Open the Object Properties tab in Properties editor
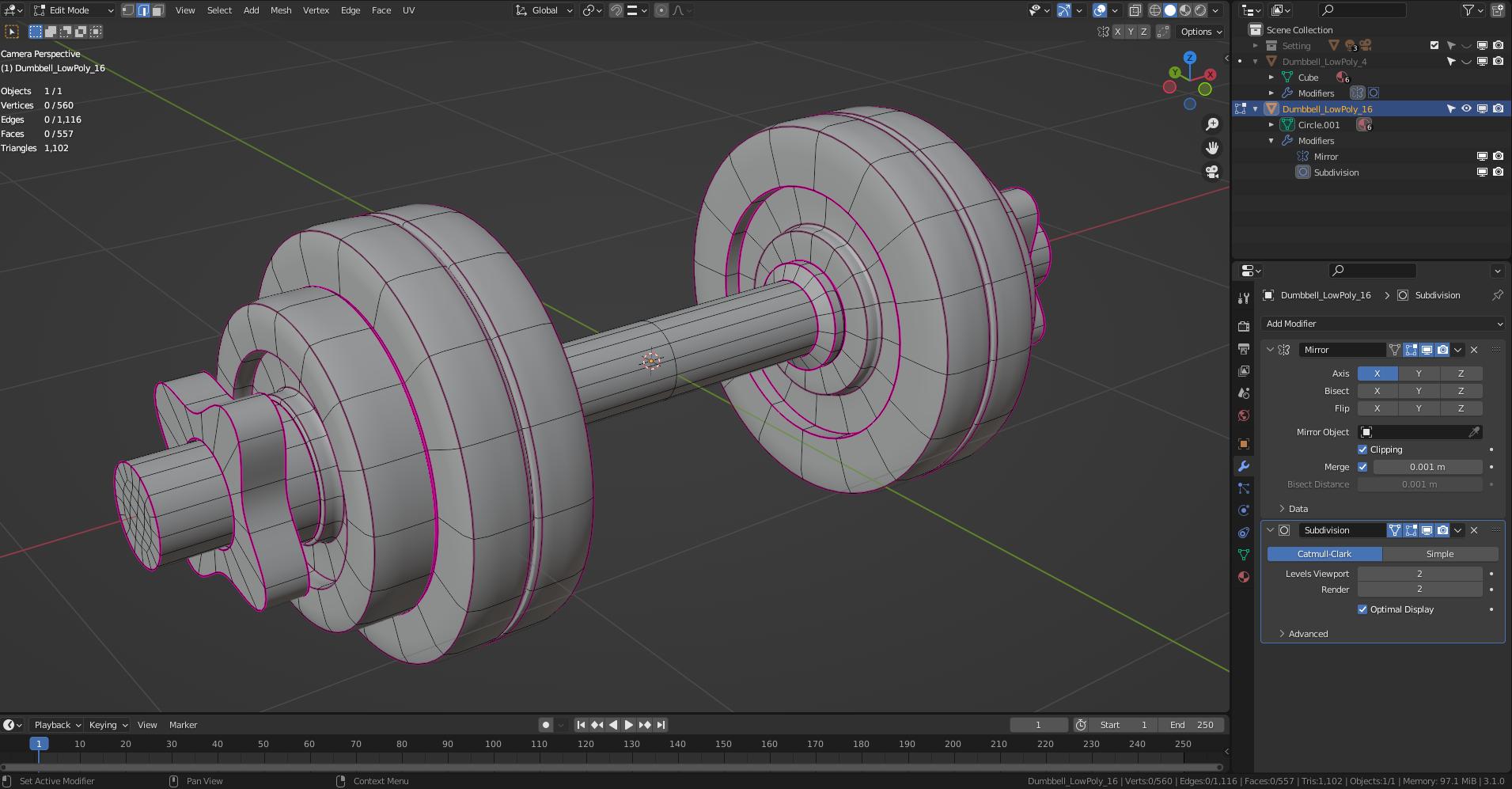Image resolution: width=1512 pixels, height=789 pixels. [1244, 444]
